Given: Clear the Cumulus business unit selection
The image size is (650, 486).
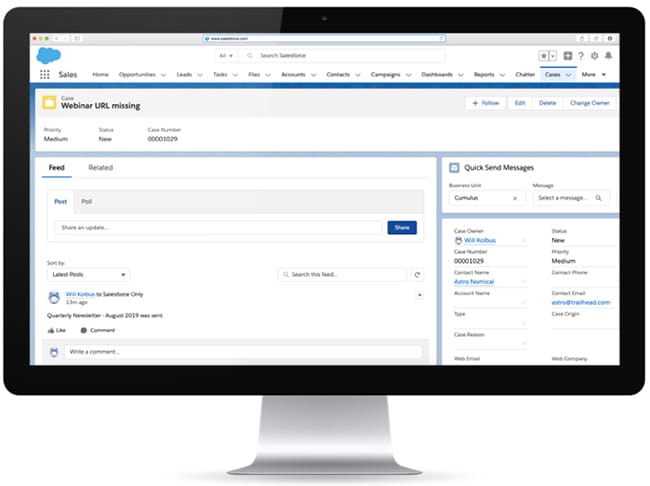Looking at the screenshot, I should (x=515, y=198).
